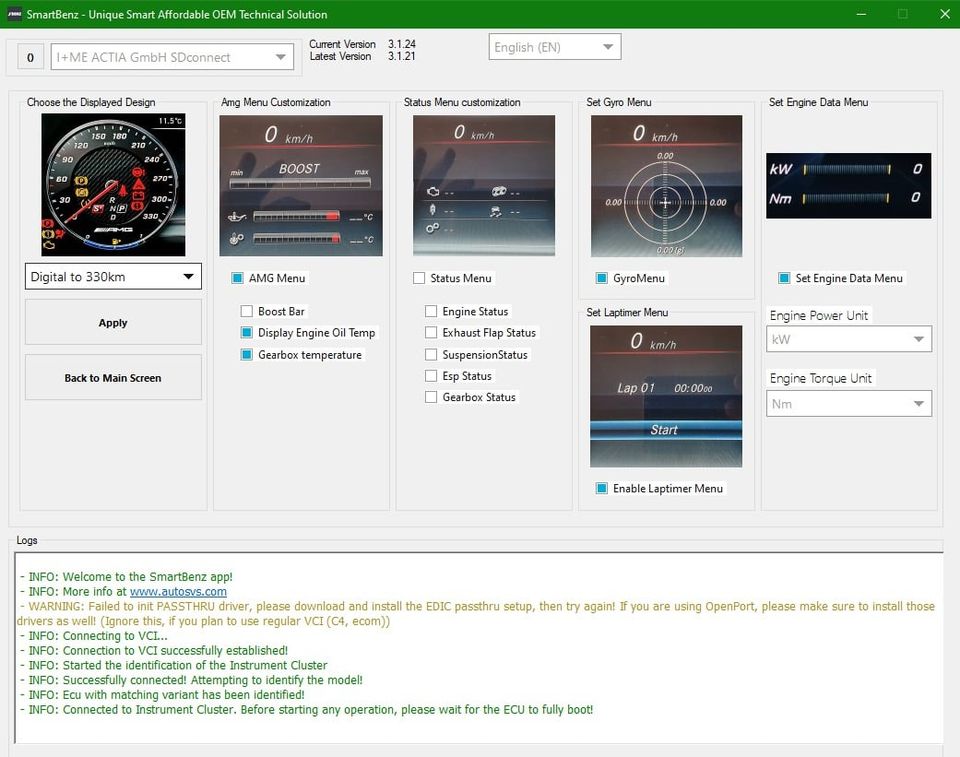
Task: Open the Engine Torque Unit Nm dropdown
Action: [849, 403]
